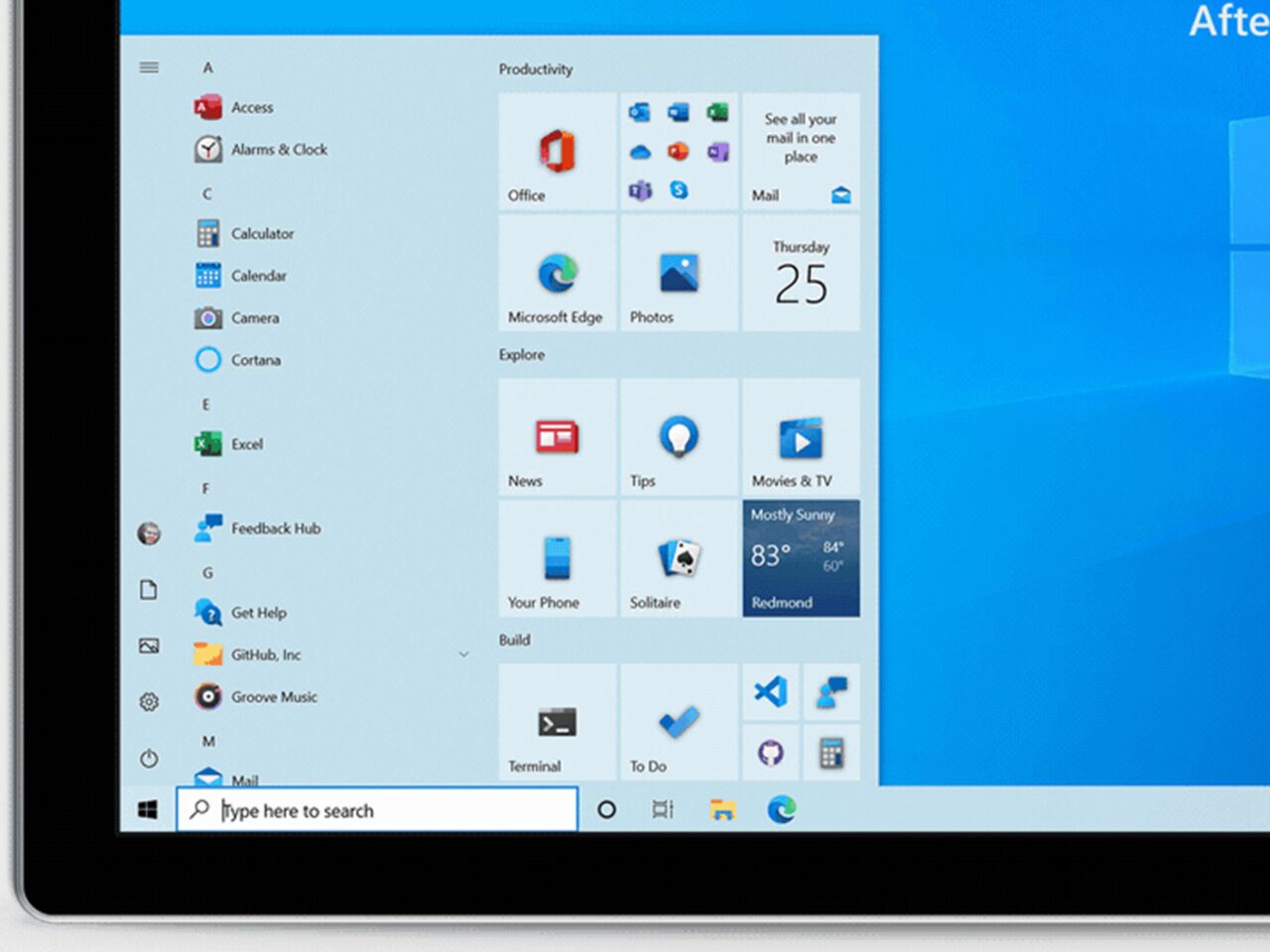The height and width of the screenshot is (952, 1270).
Task: Select the Productivity group header
Action: point(536,69)
